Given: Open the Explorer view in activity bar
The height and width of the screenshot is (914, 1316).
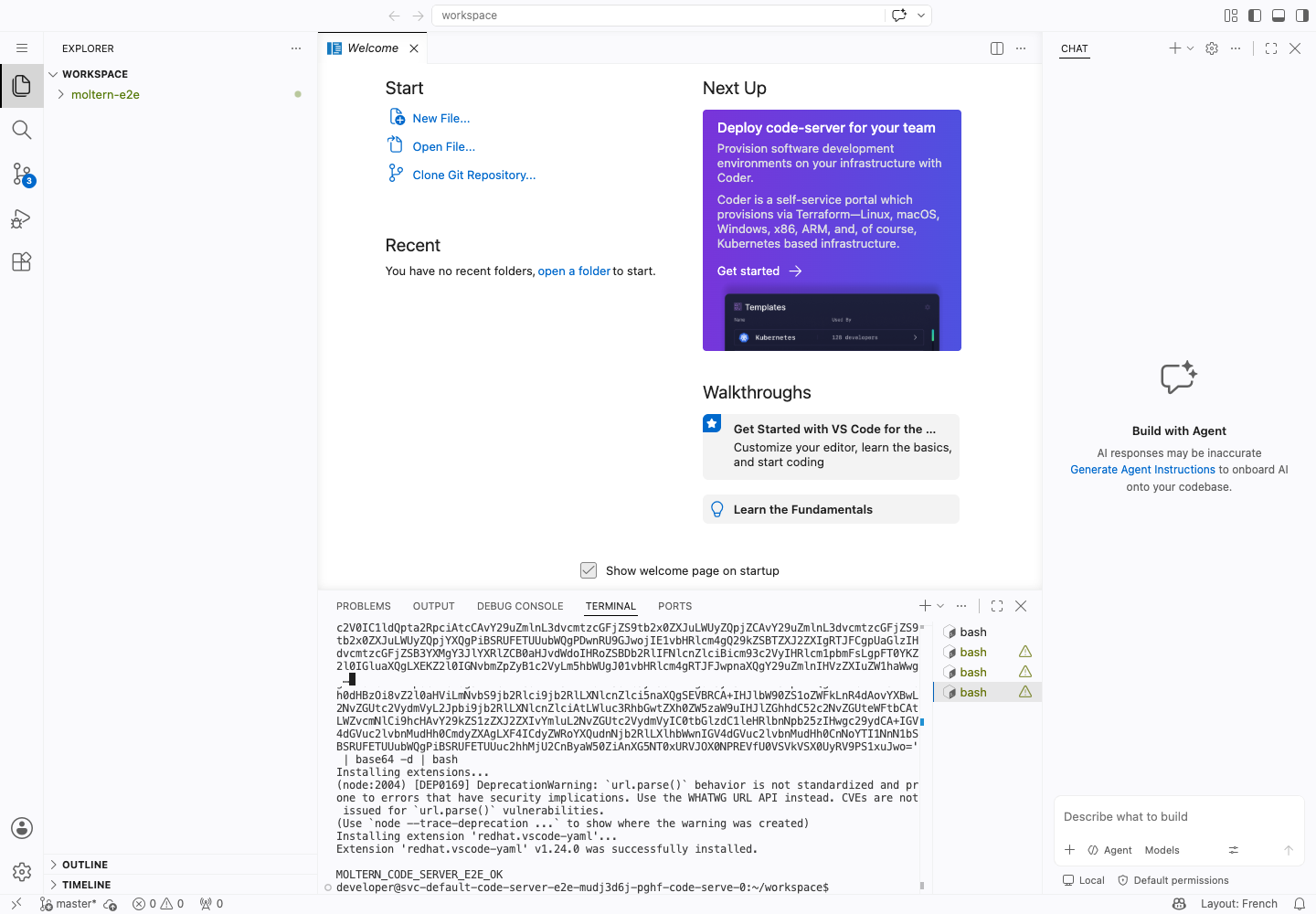Looking at the screenshot, I should (22, 86).
